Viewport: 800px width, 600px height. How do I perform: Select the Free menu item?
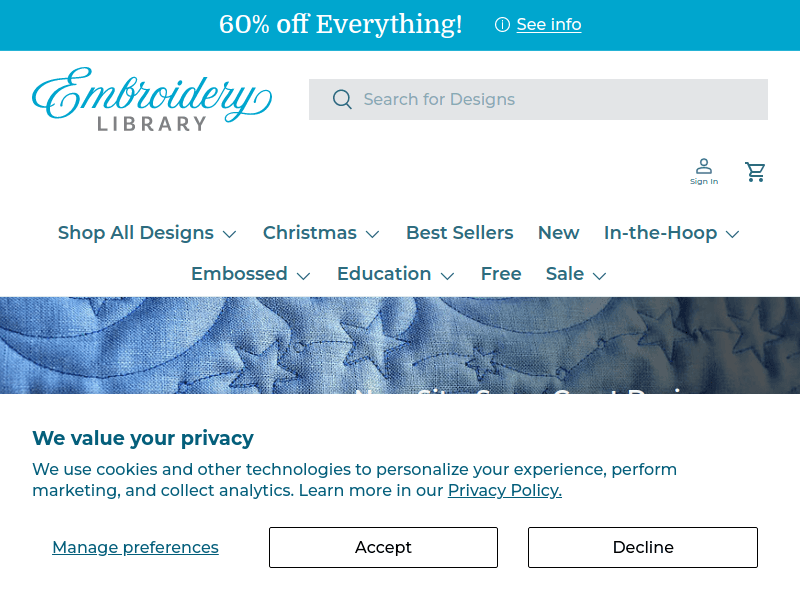501,274
